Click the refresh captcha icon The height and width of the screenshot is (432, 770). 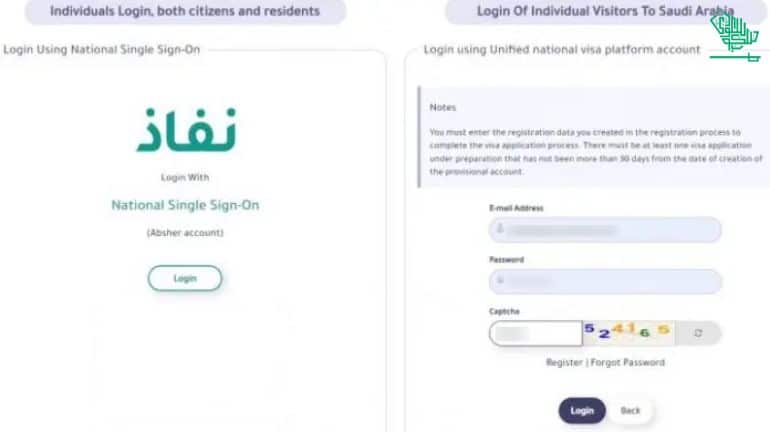(x=698, y=333)
